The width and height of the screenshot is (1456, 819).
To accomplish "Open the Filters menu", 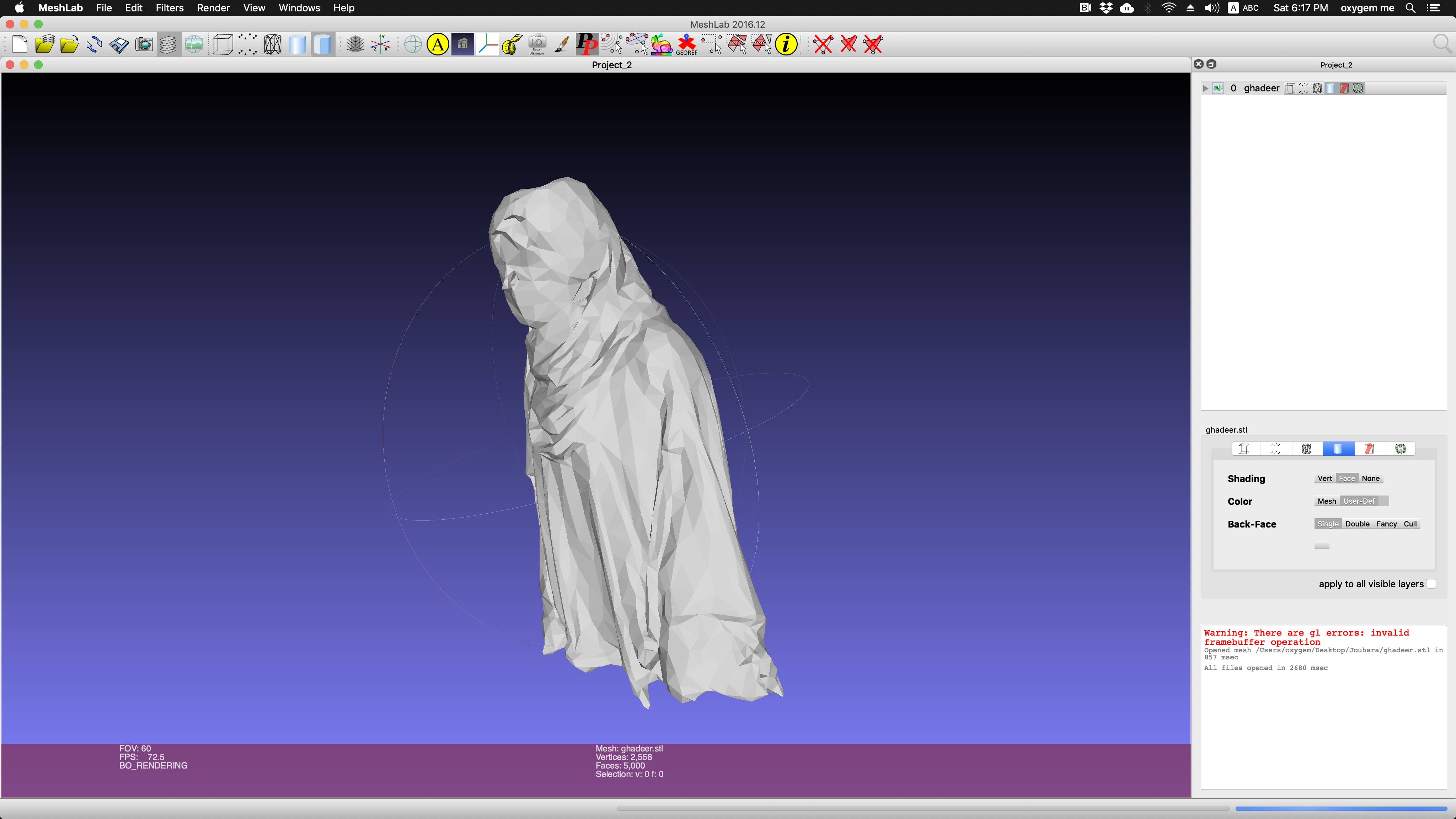I will 170,8.
